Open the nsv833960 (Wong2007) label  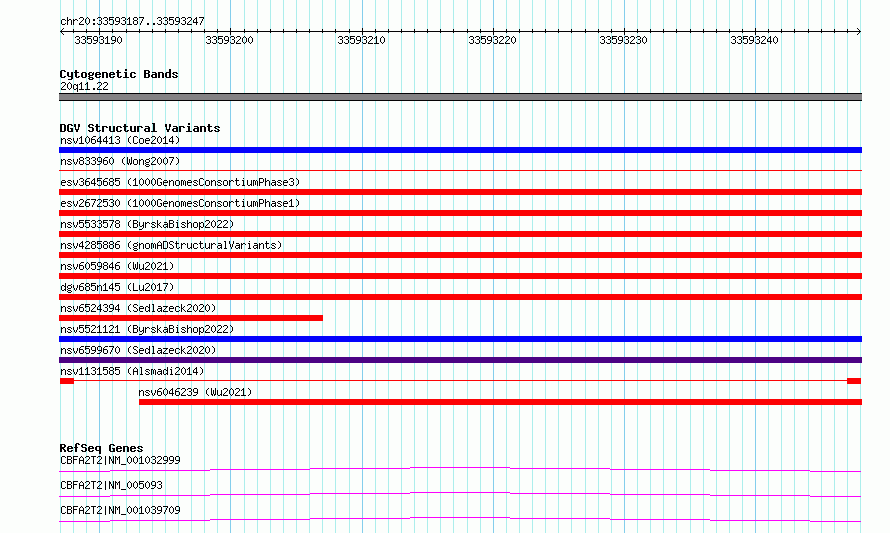120,161
